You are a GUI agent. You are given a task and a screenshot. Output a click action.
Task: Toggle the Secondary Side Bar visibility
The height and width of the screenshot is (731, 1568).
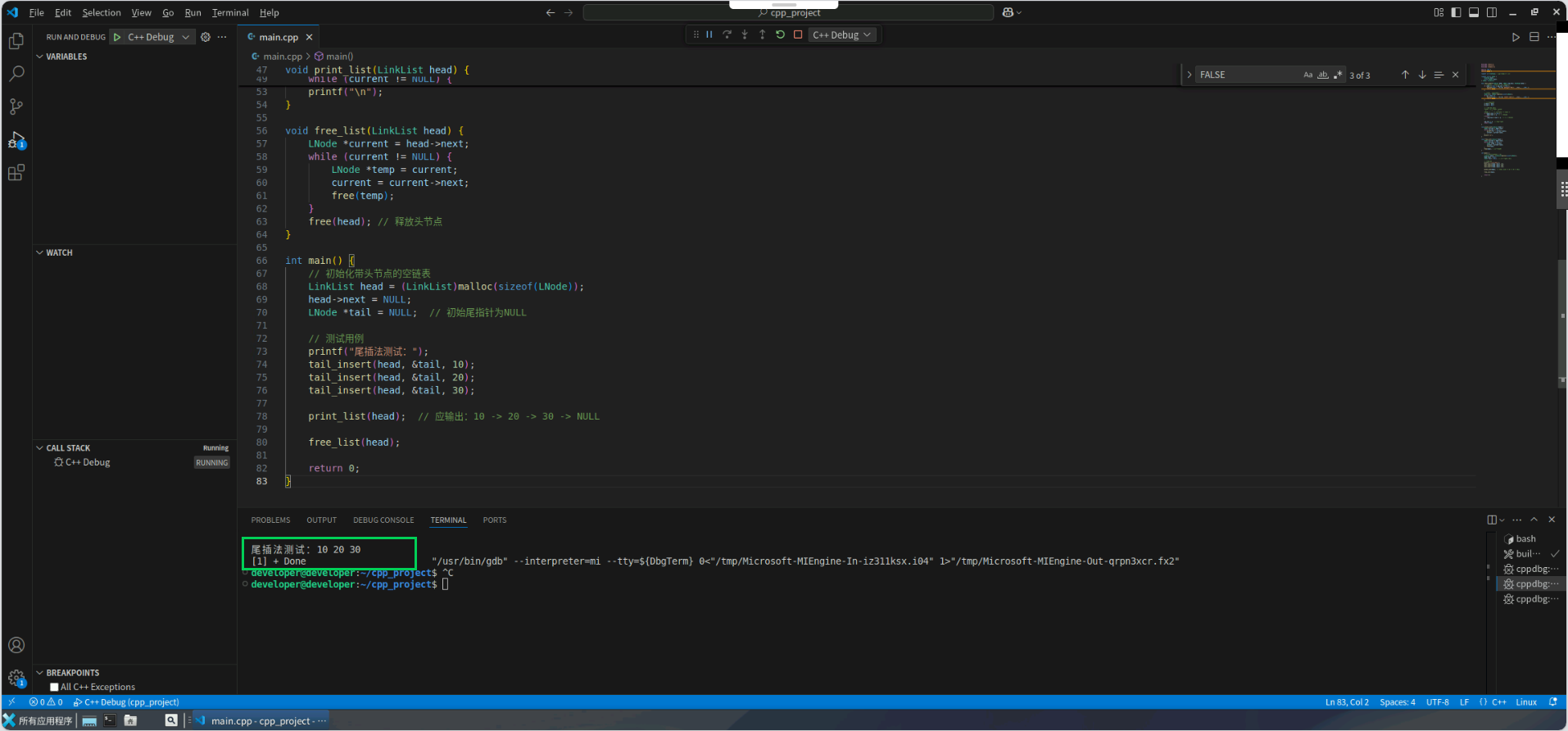point(1492,12)
